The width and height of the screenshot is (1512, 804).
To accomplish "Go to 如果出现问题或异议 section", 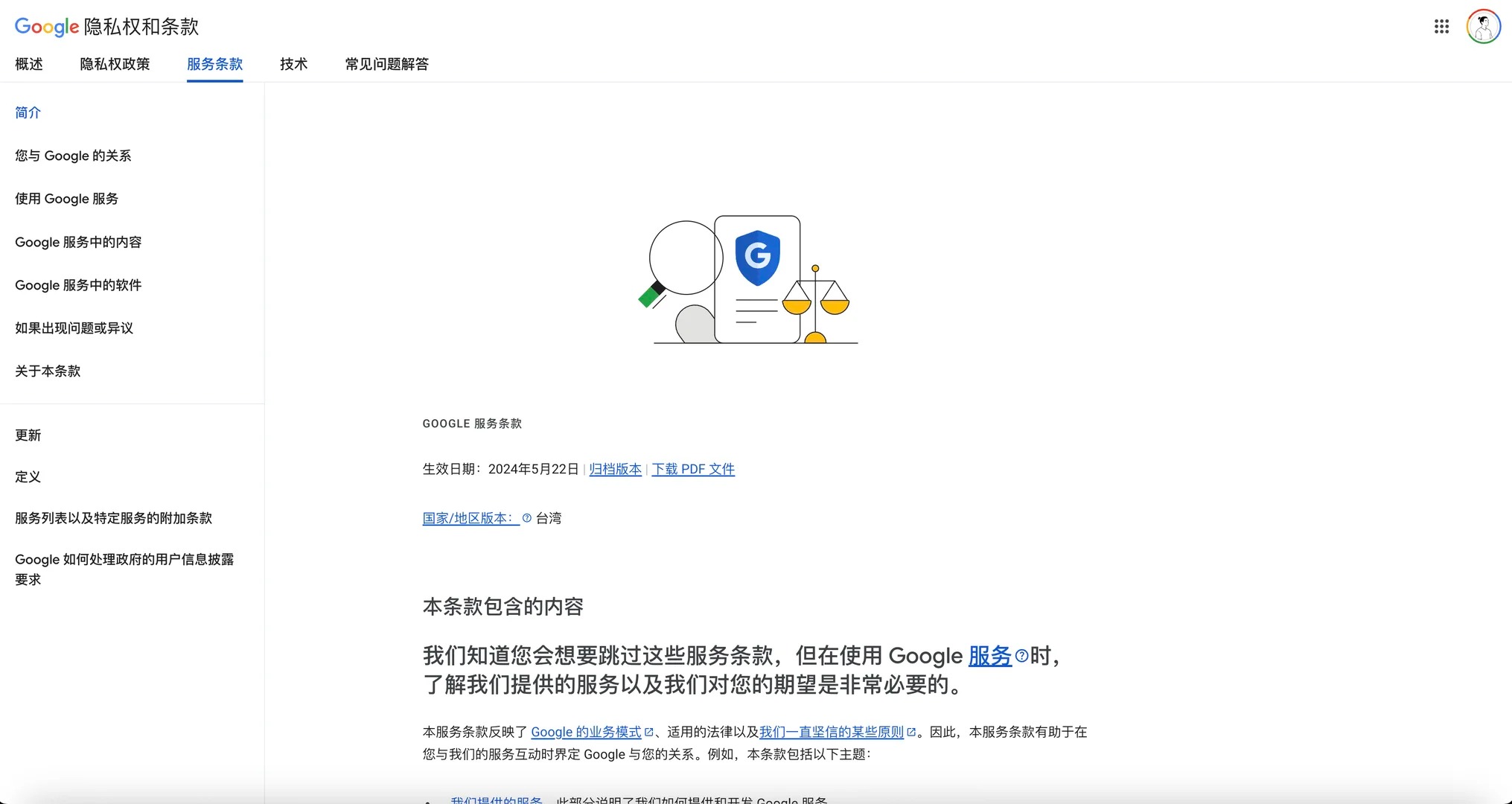I will [x=74, y=328].
